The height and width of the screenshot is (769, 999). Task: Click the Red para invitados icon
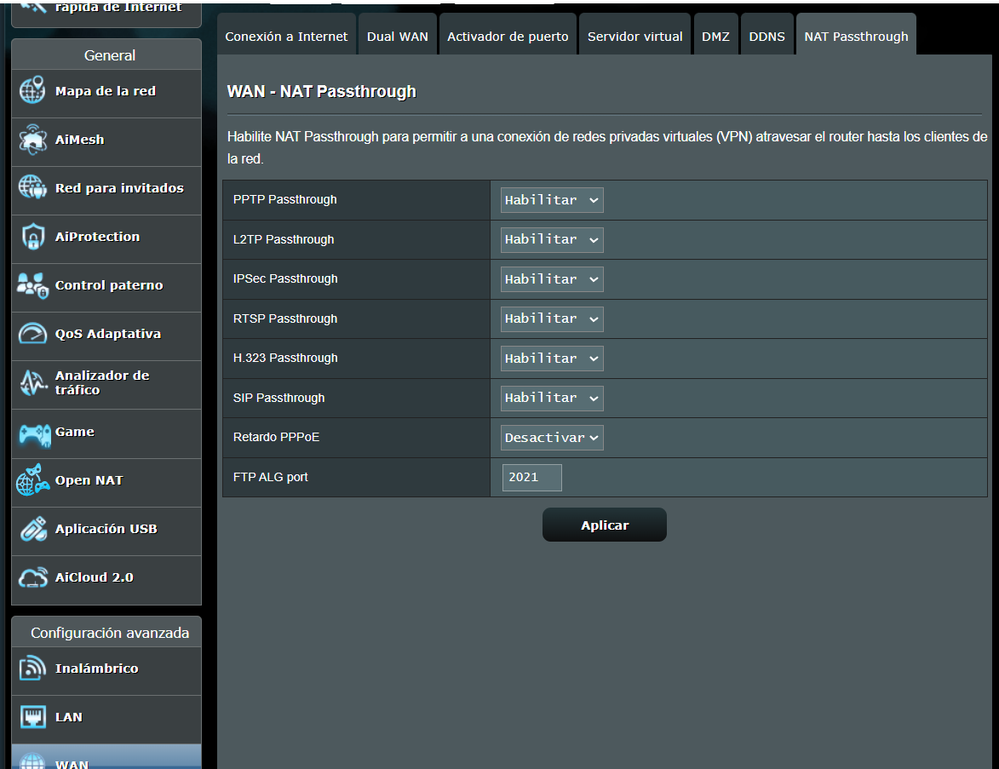click(32, 188)
